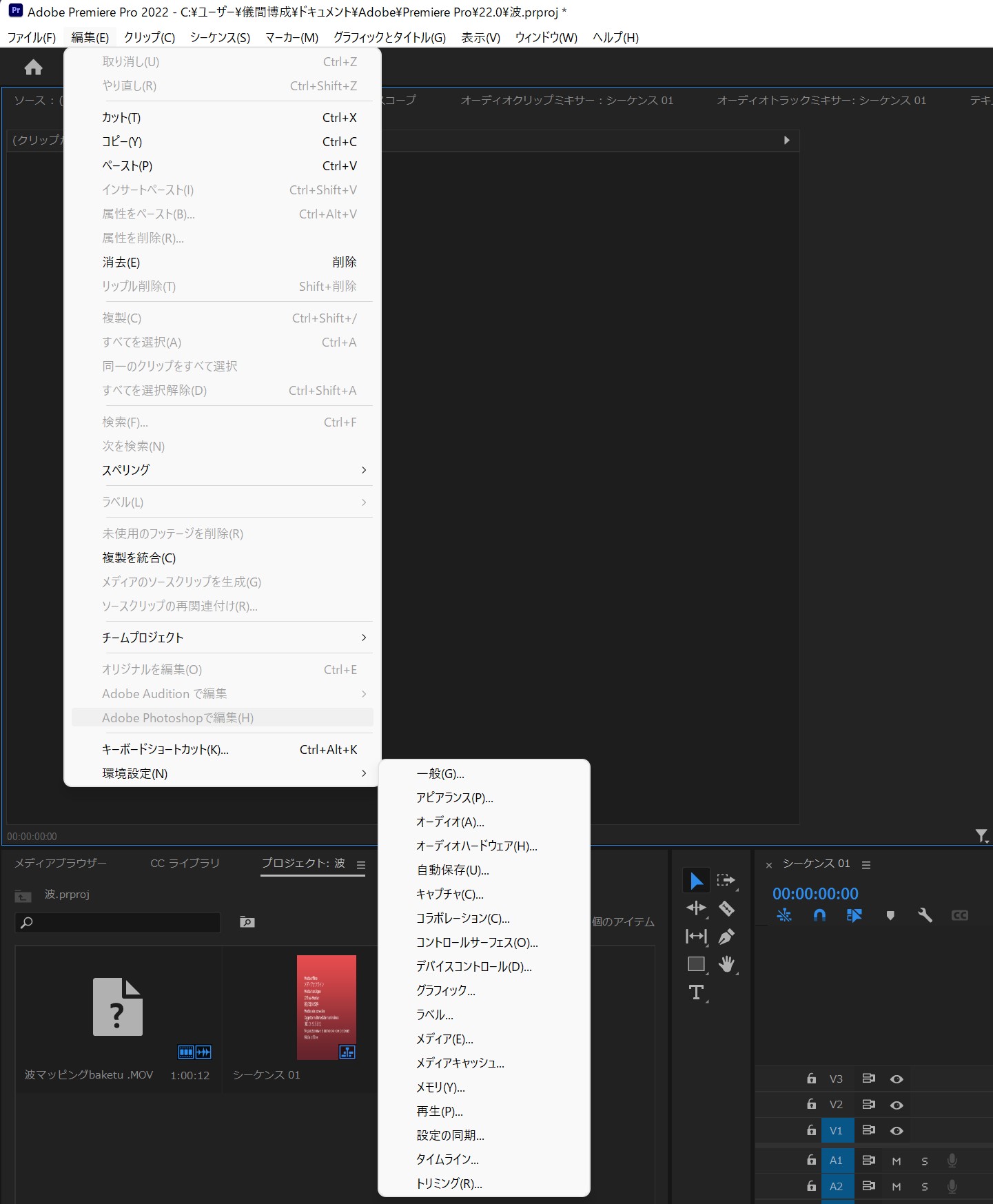The width and height of the screenshot is (993, 1204).
Task: Select the Pen tool
Action: pyautogui.click(x=726, y=937)
